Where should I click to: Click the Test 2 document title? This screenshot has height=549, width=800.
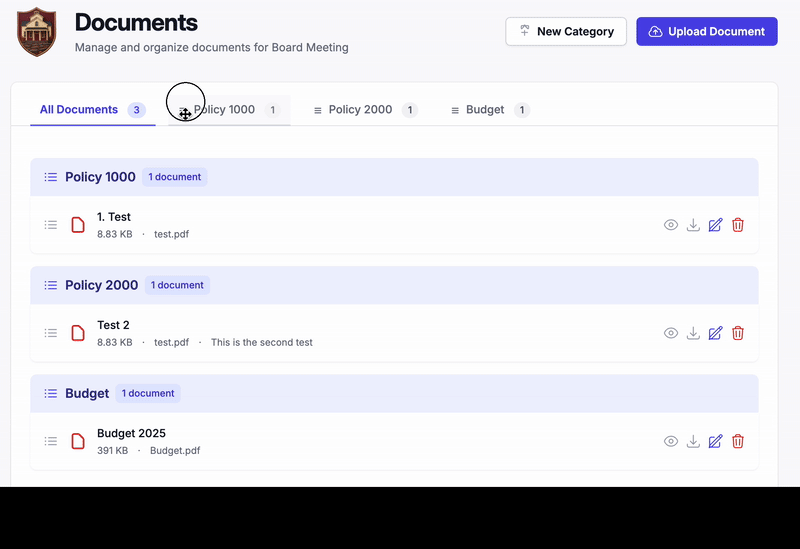click(x=113, y=325)
